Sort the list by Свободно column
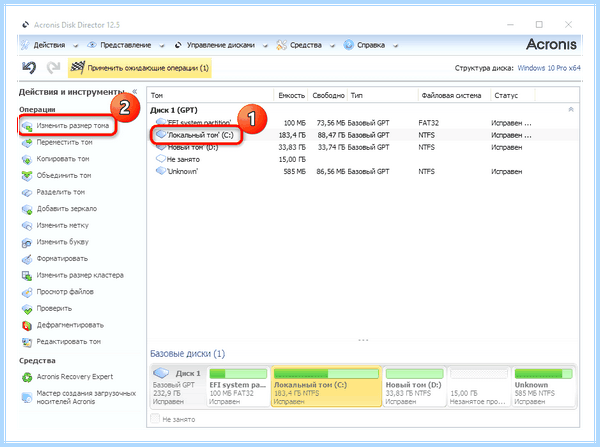The image size is (600, 447). coord(328,95)
